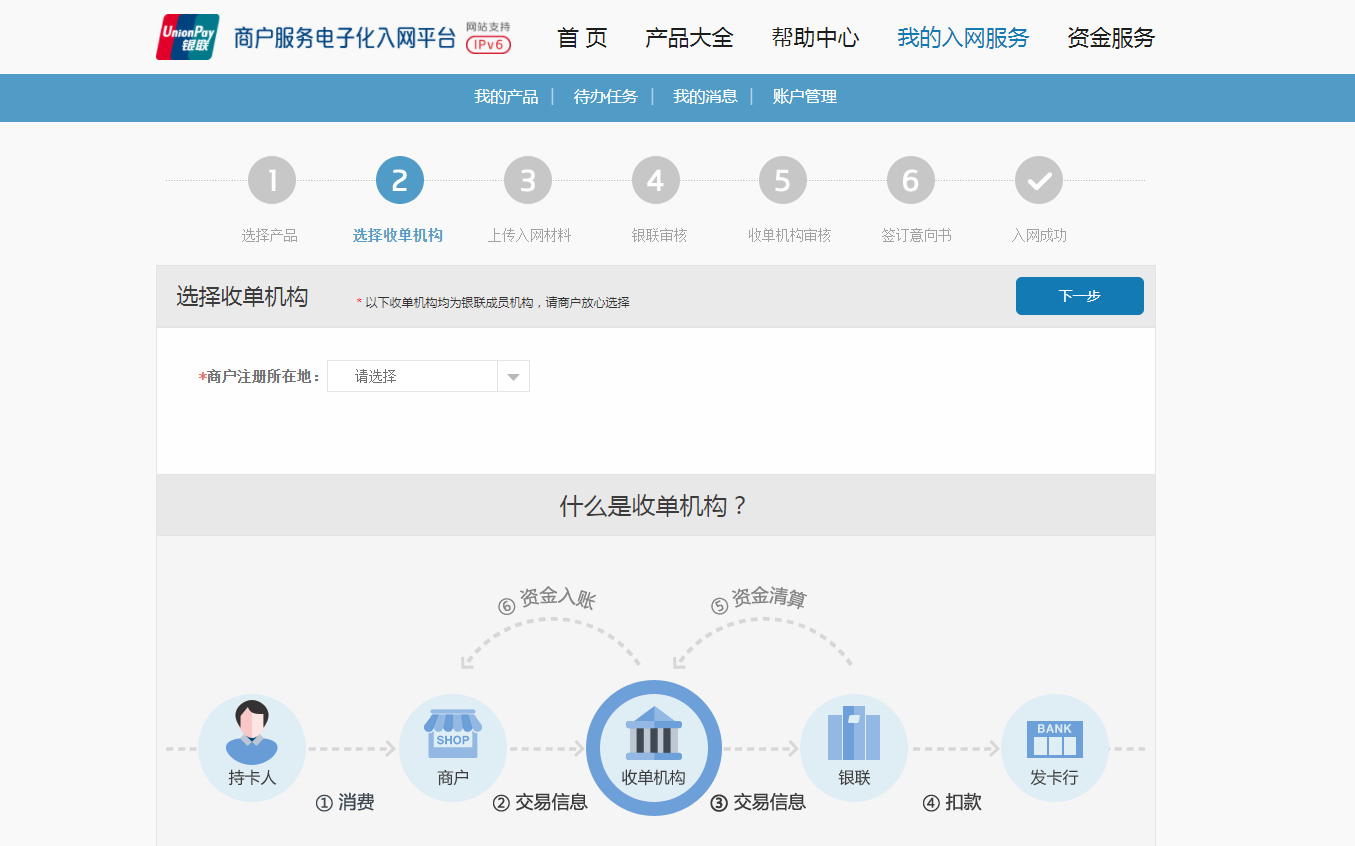Click the cardholder 持卡人 person icon
Image resolution: width=1355 pixels, height=846 pixels.
252,733
